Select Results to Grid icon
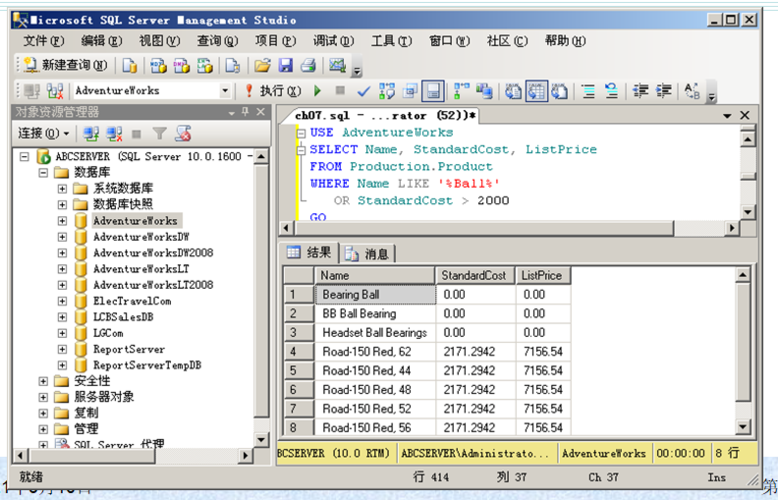 pos(536,91)
